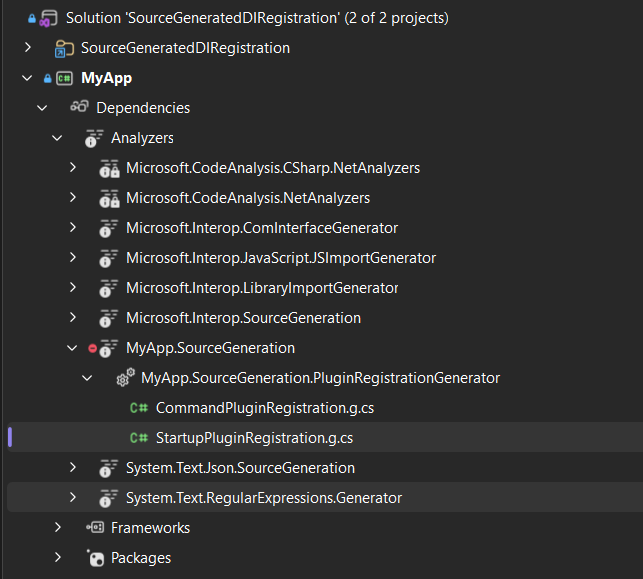Select Microsoft.Interop.LibraryImportGenerator text
This screenshot has width=643, height=579.
[262, 288]
